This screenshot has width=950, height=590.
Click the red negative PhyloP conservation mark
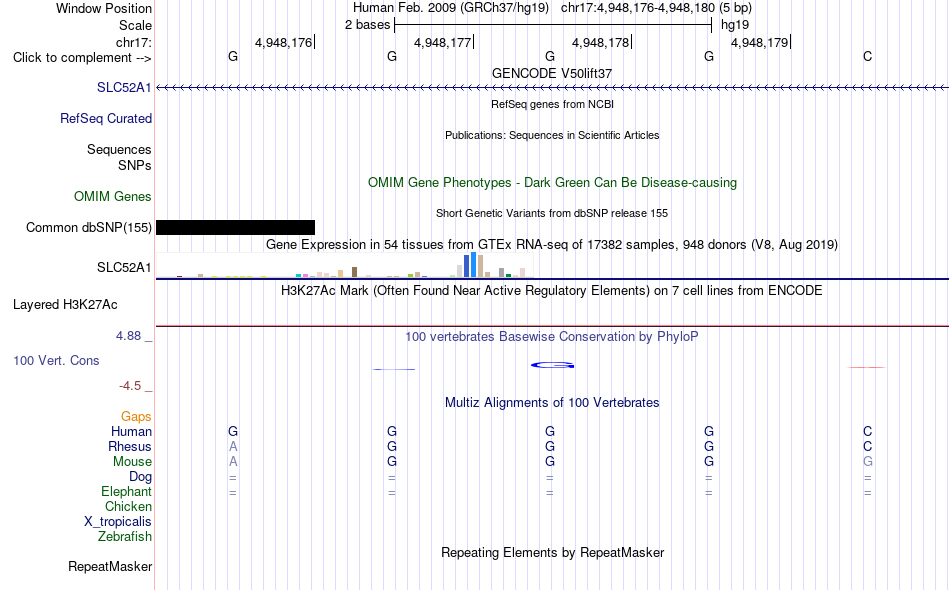pos(866,367)
